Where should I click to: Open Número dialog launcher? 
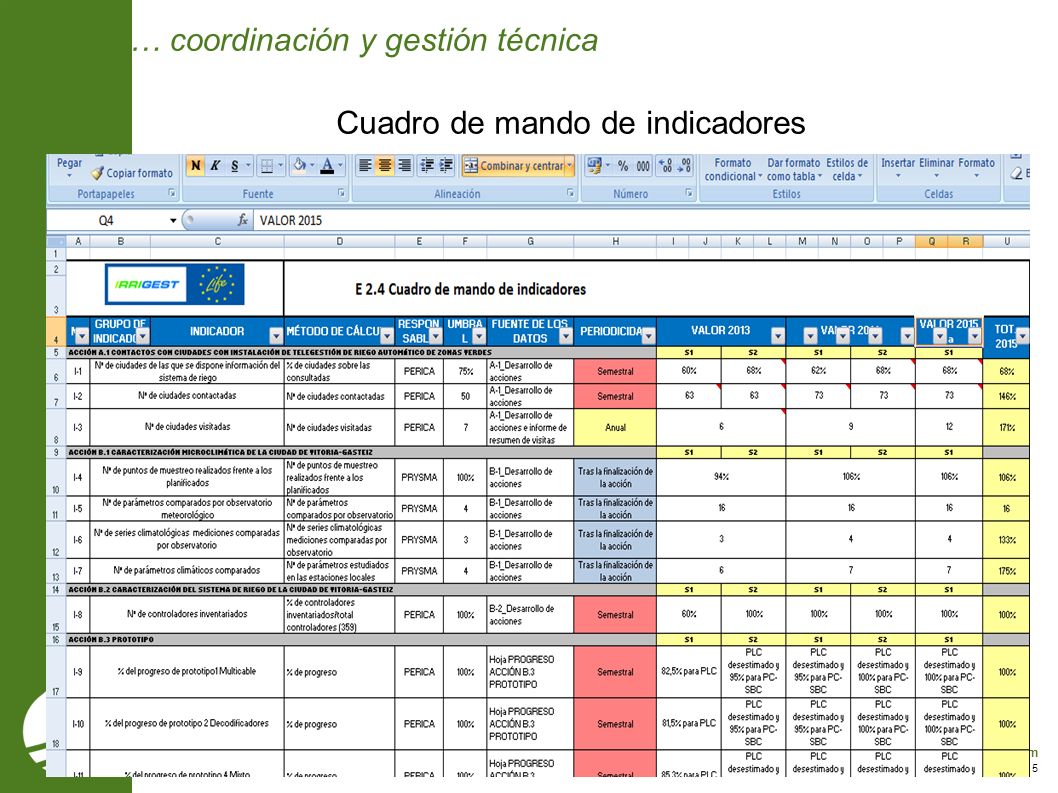point(689,193)
